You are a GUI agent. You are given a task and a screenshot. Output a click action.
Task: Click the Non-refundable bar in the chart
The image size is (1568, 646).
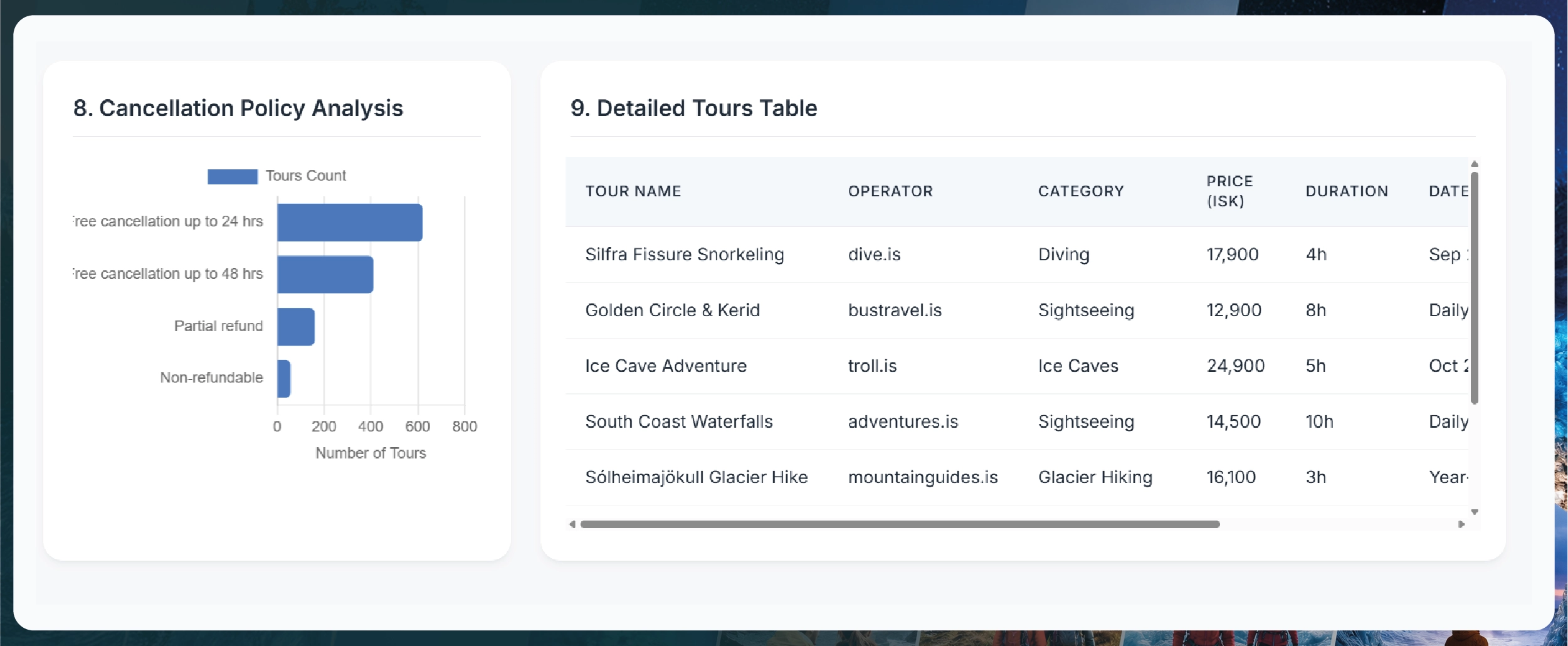pos(284,379)
